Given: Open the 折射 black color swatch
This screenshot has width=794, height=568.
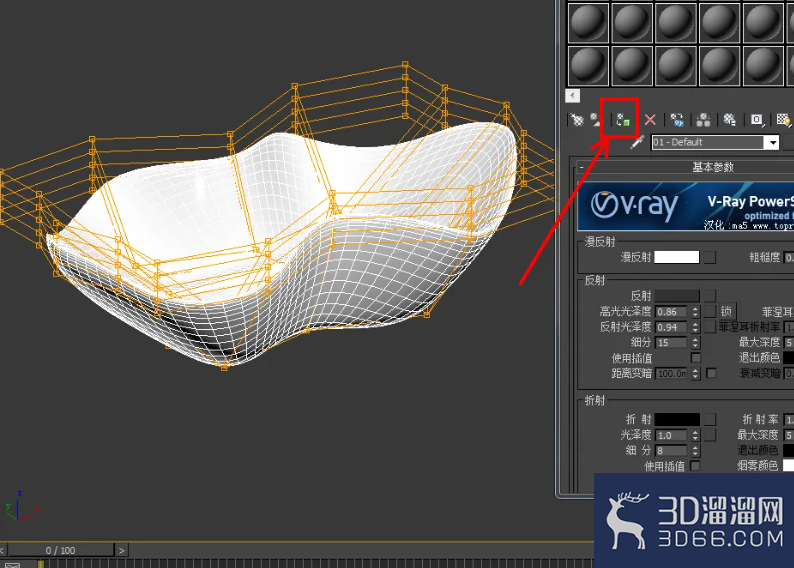Looking at the screenshot, I should [x=677, y=420].
